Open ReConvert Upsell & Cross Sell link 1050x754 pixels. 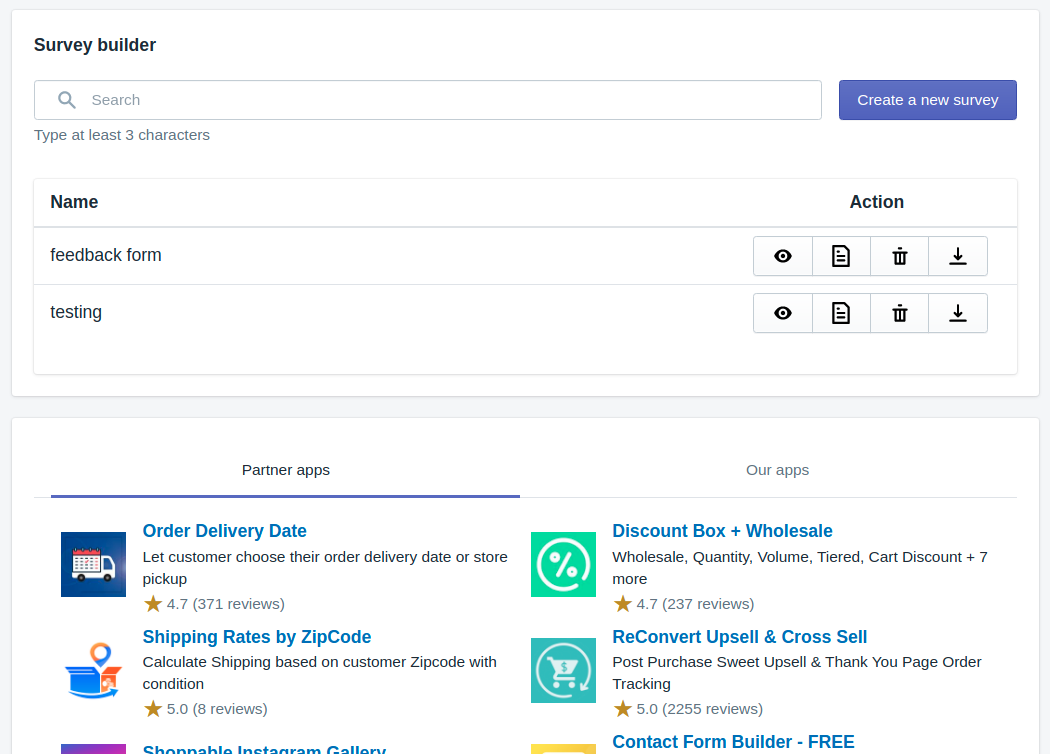739,637
